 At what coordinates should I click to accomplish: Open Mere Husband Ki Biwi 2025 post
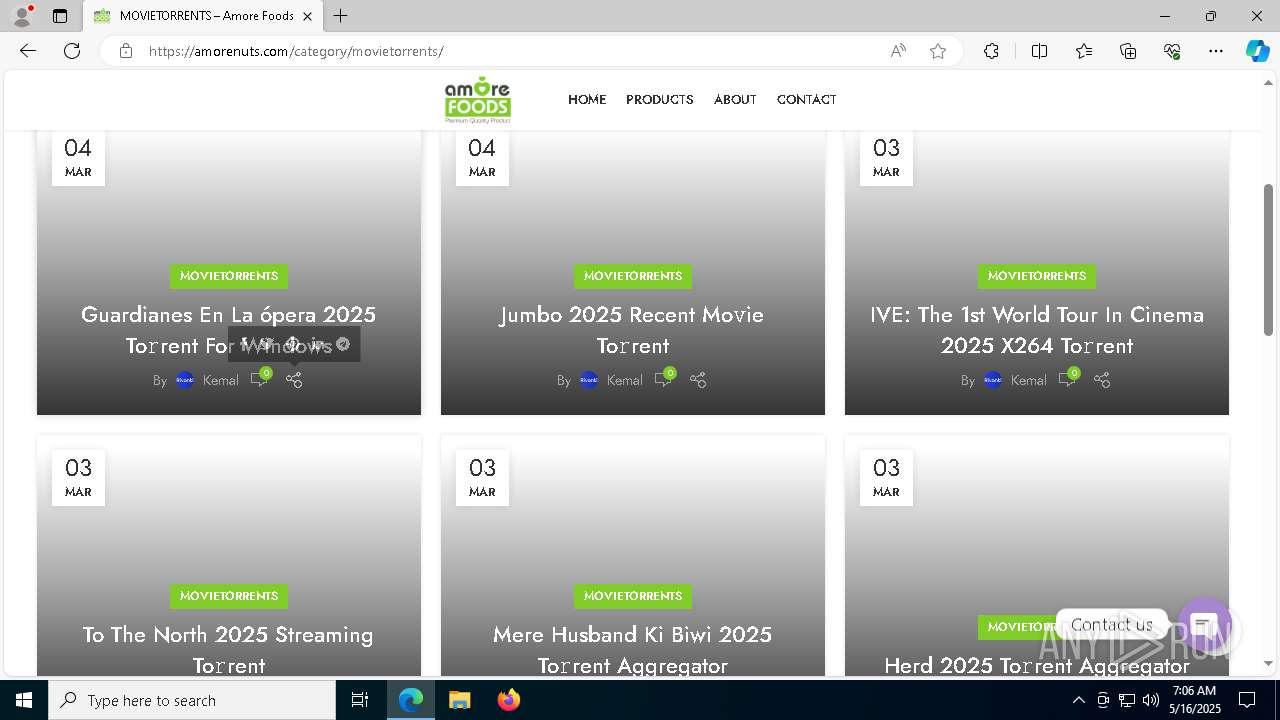(x=633, y=650)
